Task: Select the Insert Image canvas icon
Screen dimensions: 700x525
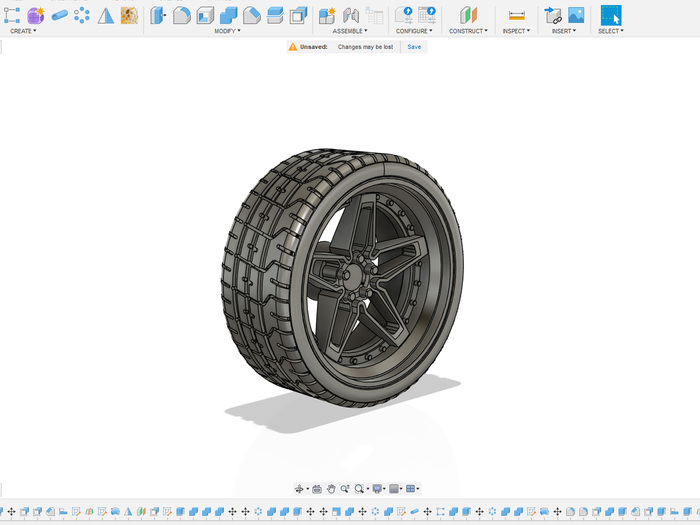Action: [x=576, y=15]
